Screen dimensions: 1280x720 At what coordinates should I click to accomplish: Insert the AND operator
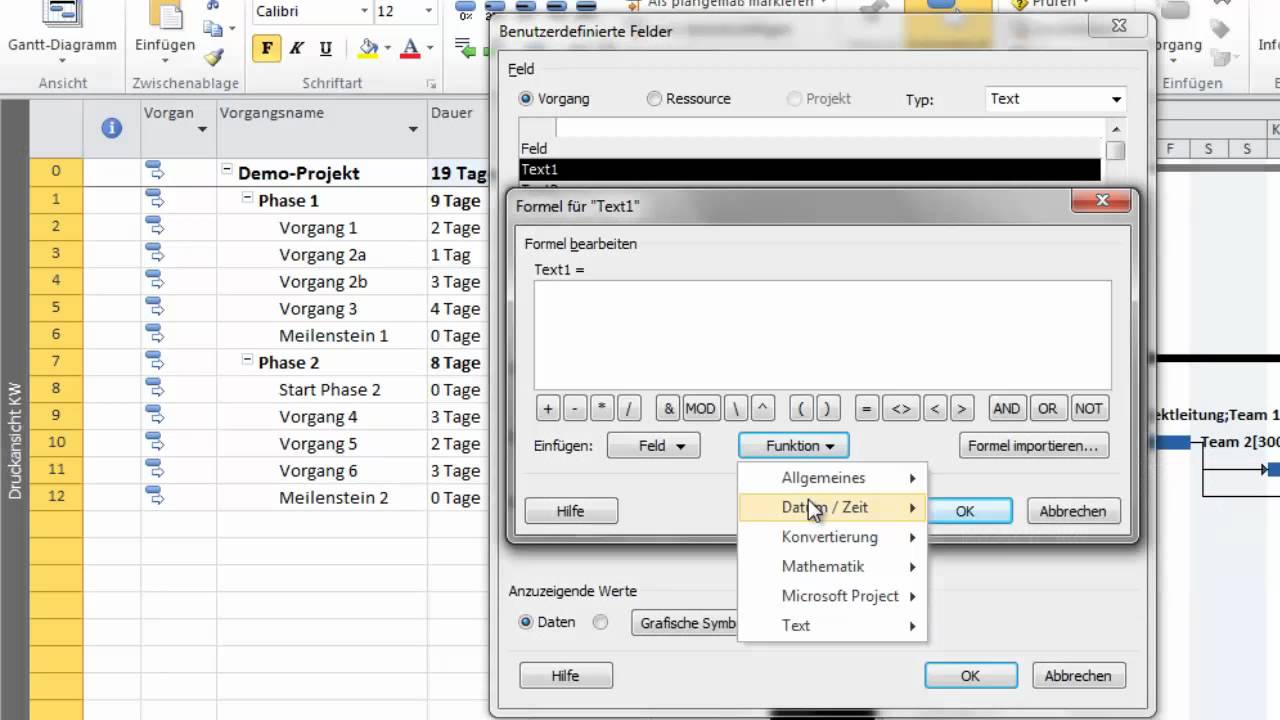pos(1007,408)
